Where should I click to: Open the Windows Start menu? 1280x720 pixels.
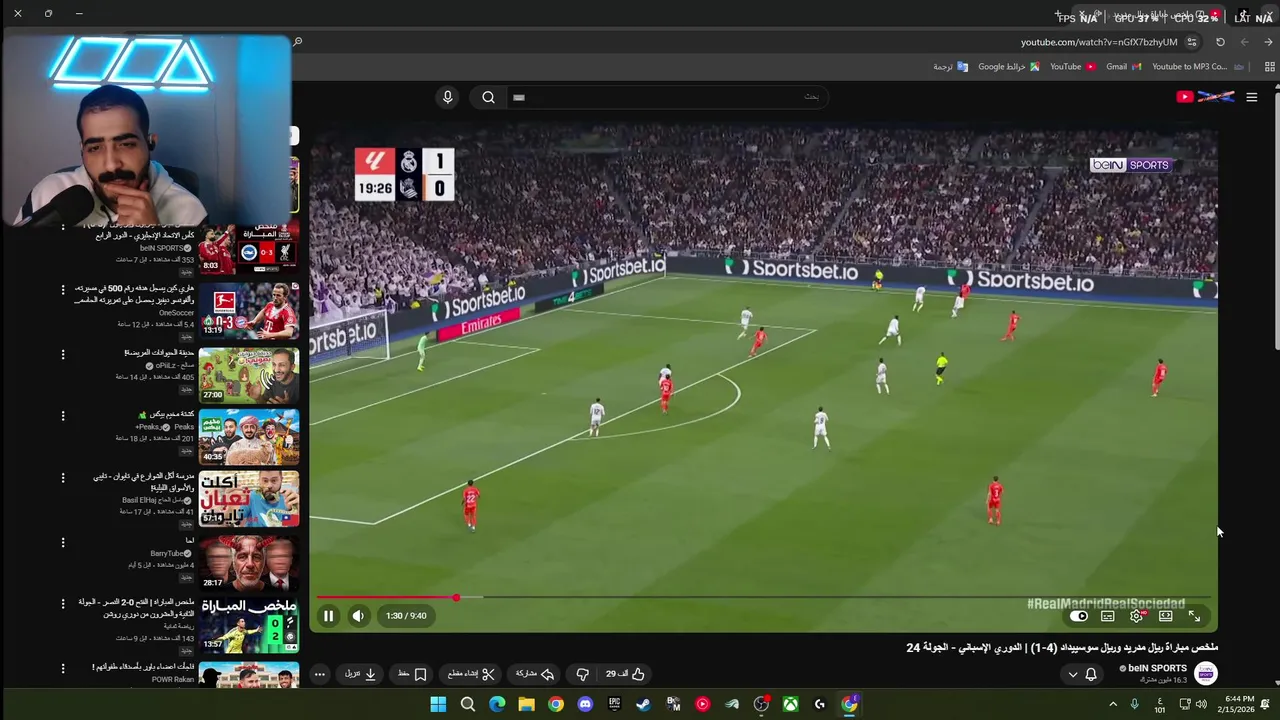(438, 704)
